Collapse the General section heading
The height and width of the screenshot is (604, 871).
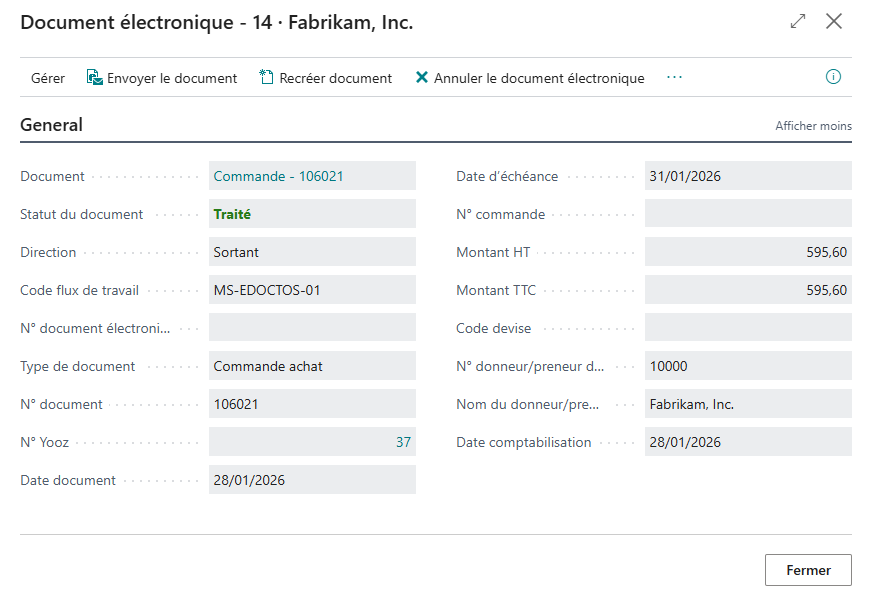click(52, 125)
